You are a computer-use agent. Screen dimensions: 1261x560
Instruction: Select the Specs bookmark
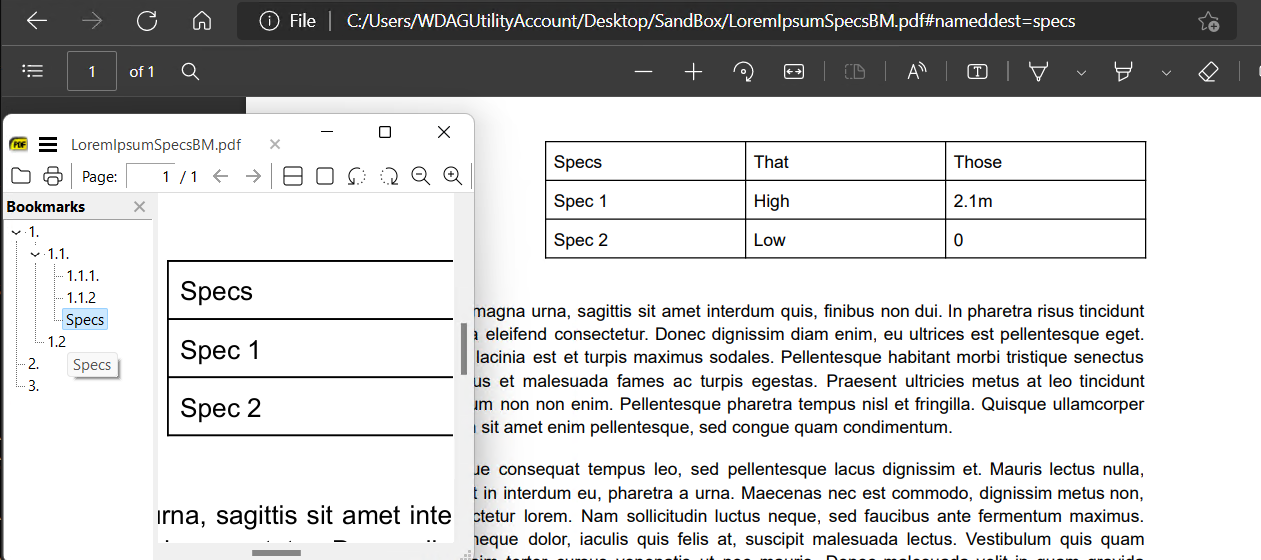coord(85,320)
